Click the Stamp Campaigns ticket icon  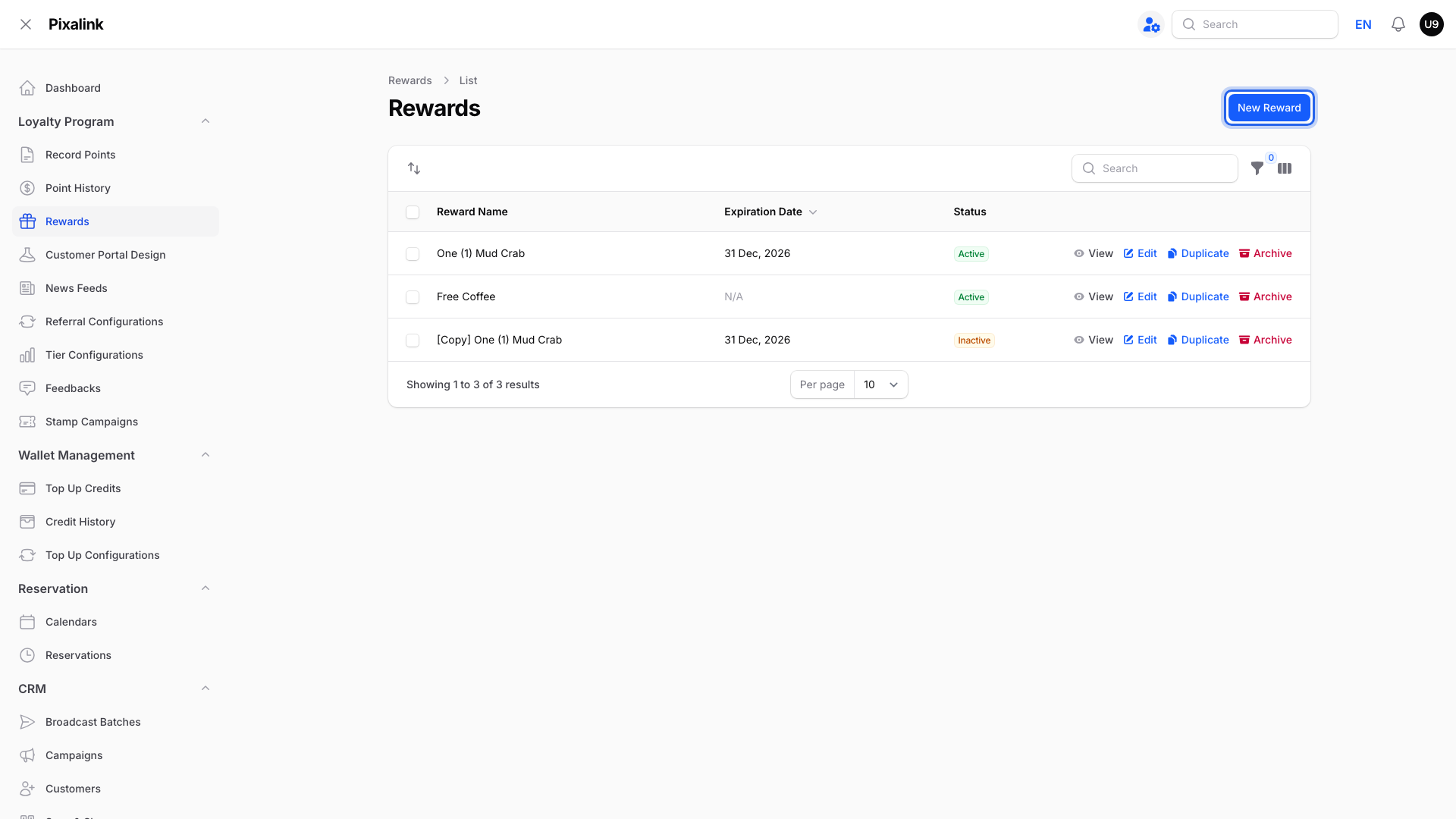point(27,422)
